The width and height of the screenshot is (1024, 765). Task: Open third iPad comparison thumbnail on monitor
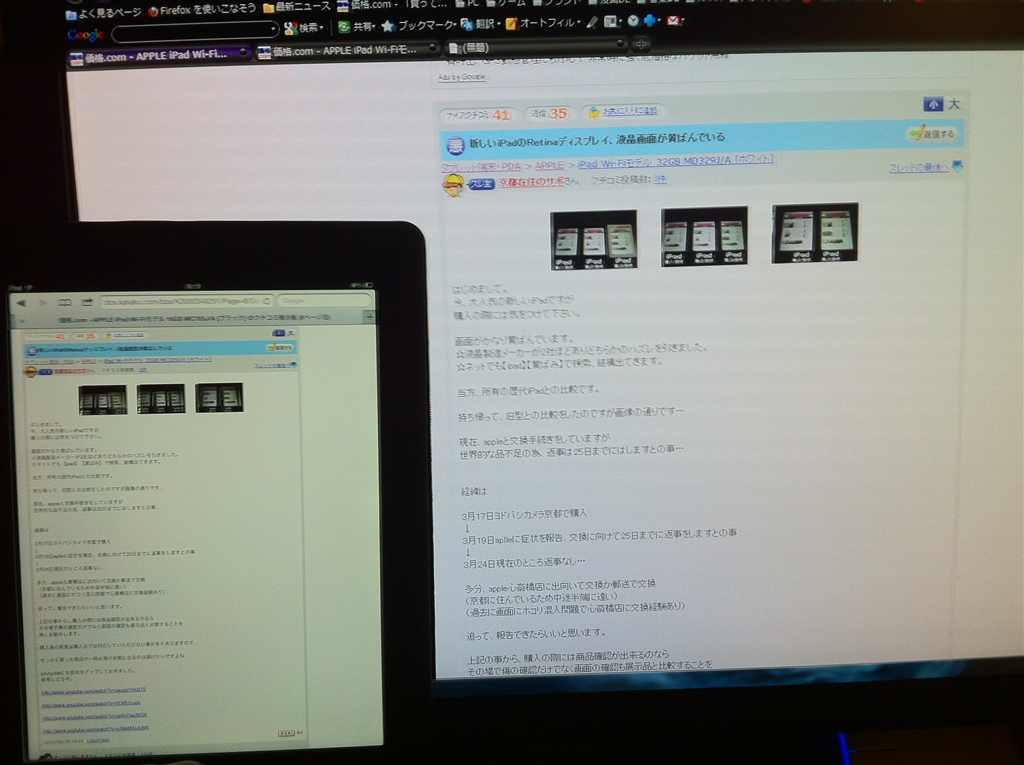click(x=815, y=233)
